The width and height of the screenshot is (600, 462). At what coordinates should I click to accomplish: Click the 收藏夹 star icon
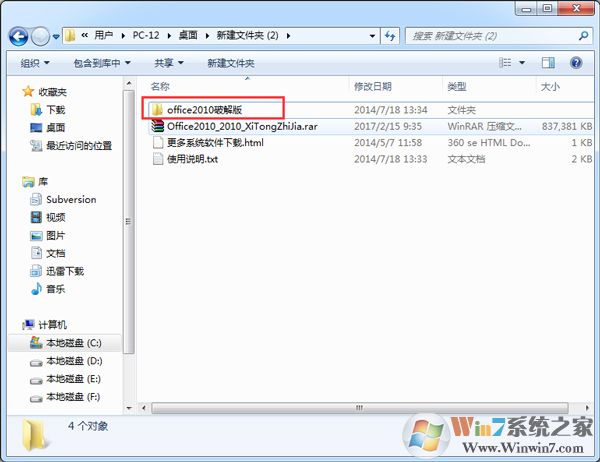(x=28, y=91)
